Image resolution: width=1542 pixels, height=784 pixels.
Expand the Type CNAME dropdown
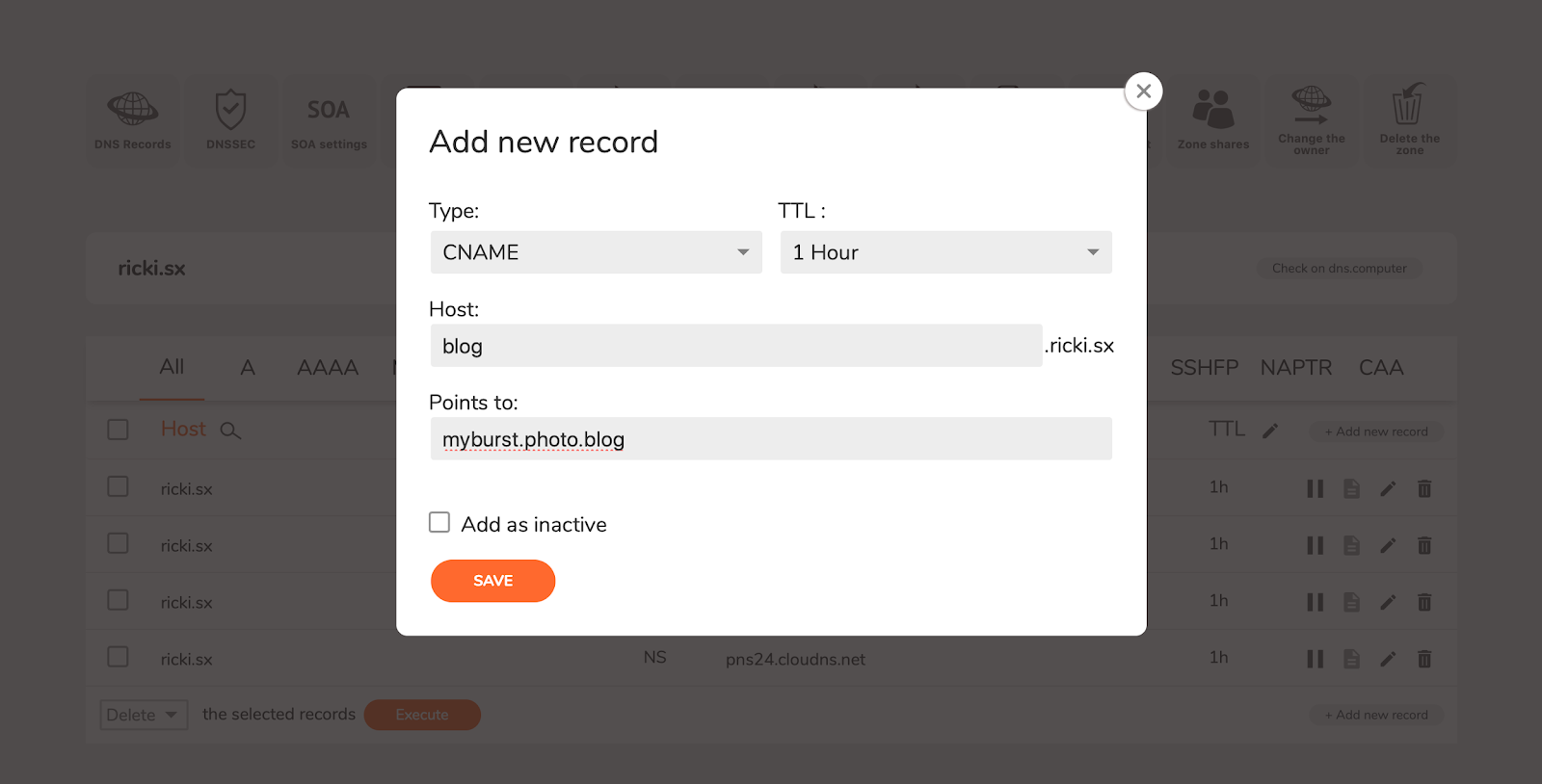[596, 252]
